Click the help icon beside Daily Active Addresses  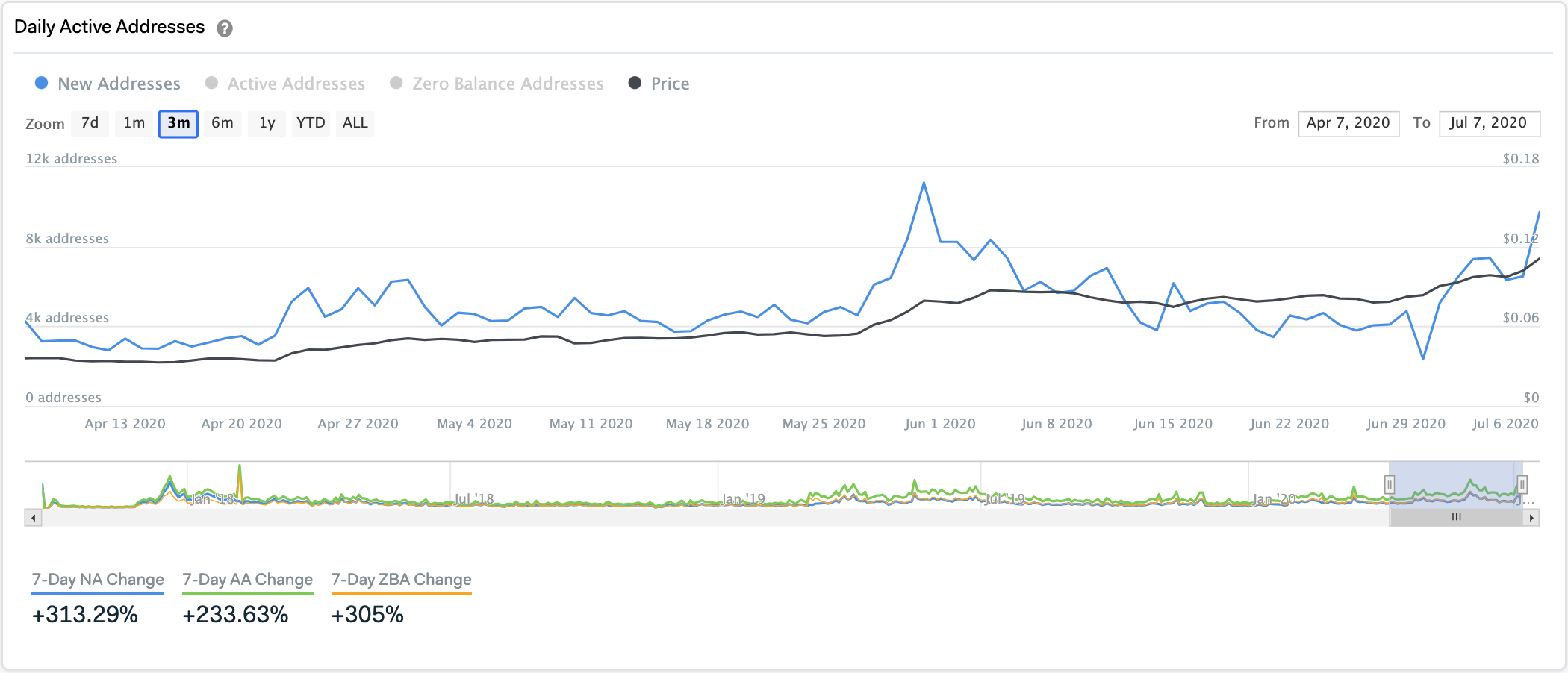click(x=225, y=28)
